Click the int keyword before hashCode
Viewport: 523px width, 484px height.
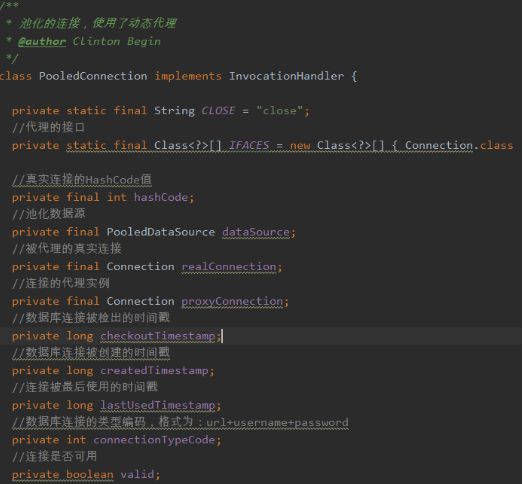pos(117,197)
